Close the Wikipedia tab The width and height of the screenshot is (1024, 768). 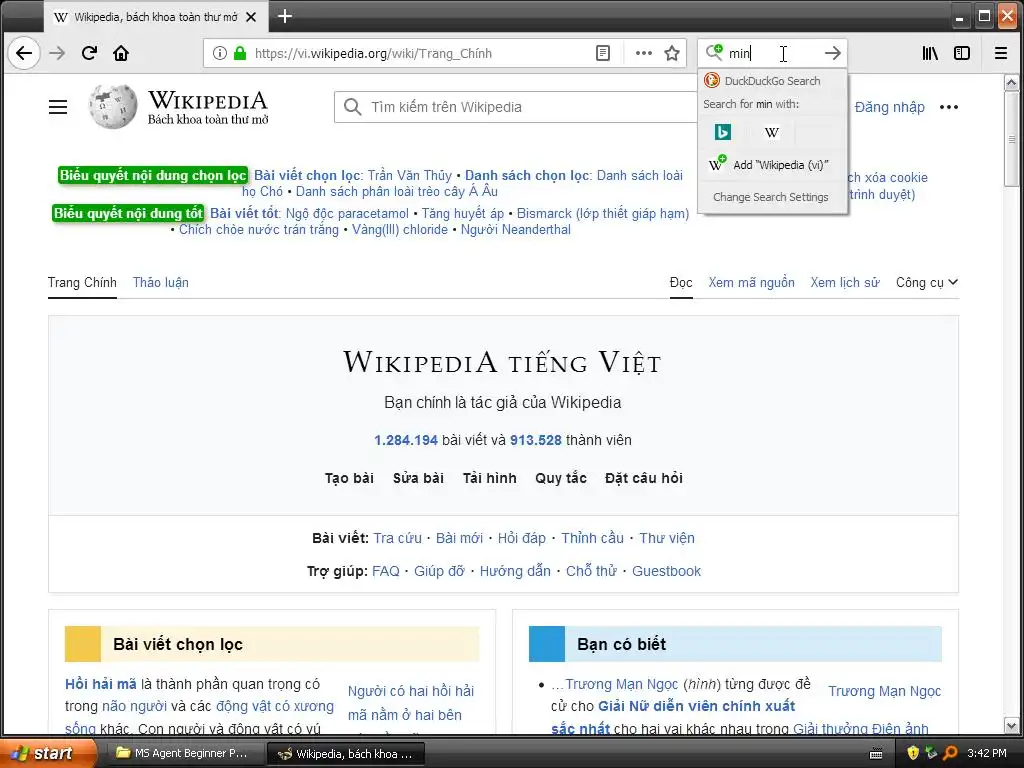point(251,17)
